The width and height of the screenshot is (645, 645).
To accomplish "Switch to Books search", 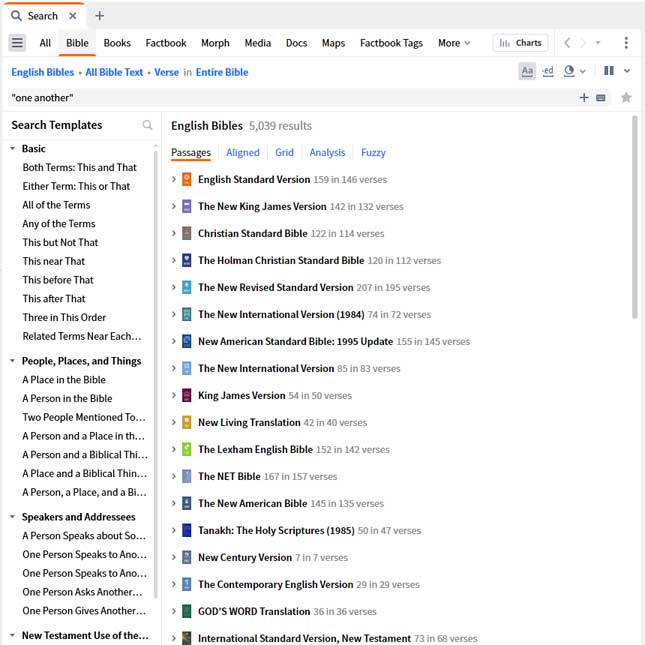I will click(117, 43).
